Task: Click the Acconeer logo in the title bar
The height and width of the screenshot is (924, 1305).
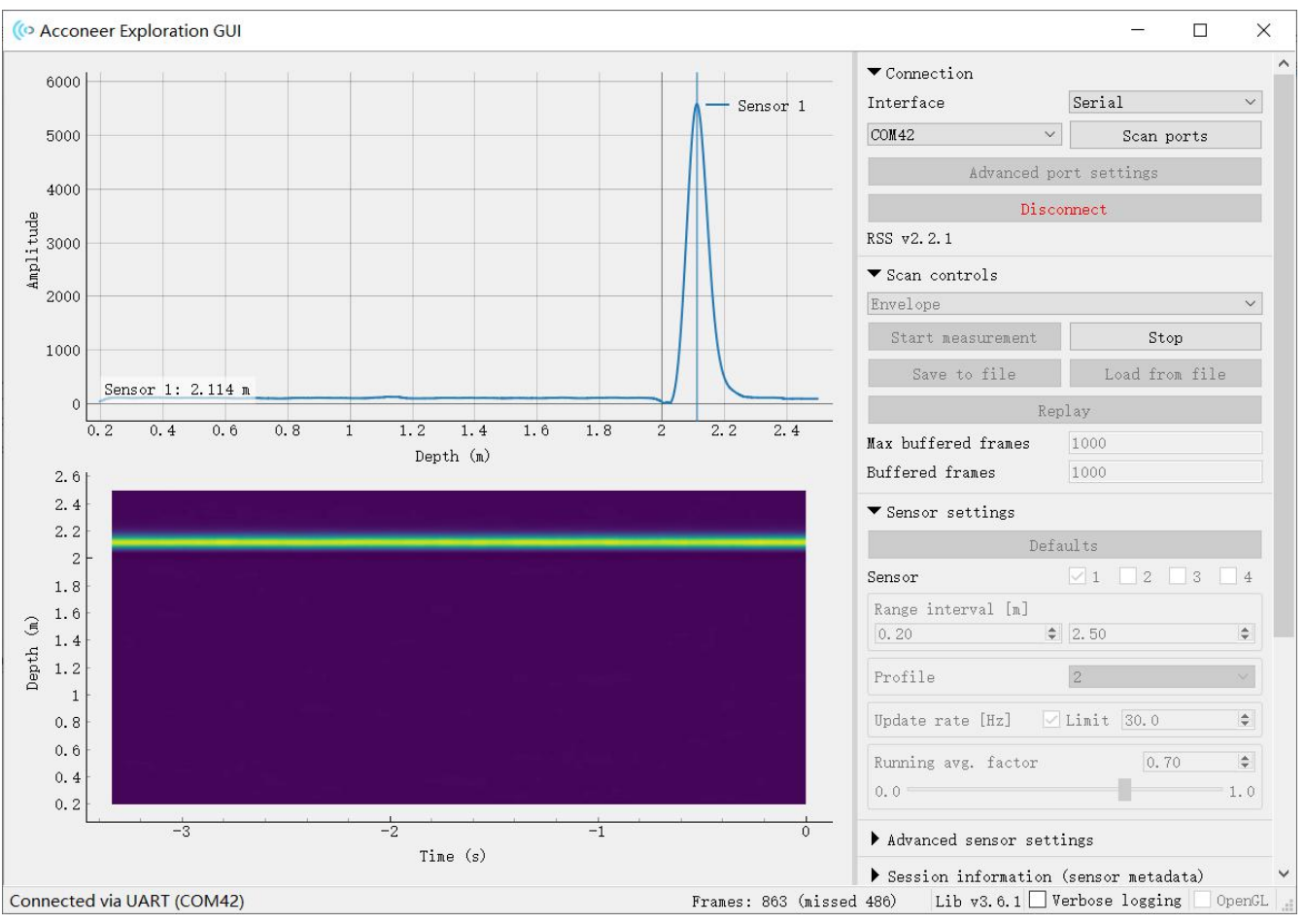Action: click(21, 31)
